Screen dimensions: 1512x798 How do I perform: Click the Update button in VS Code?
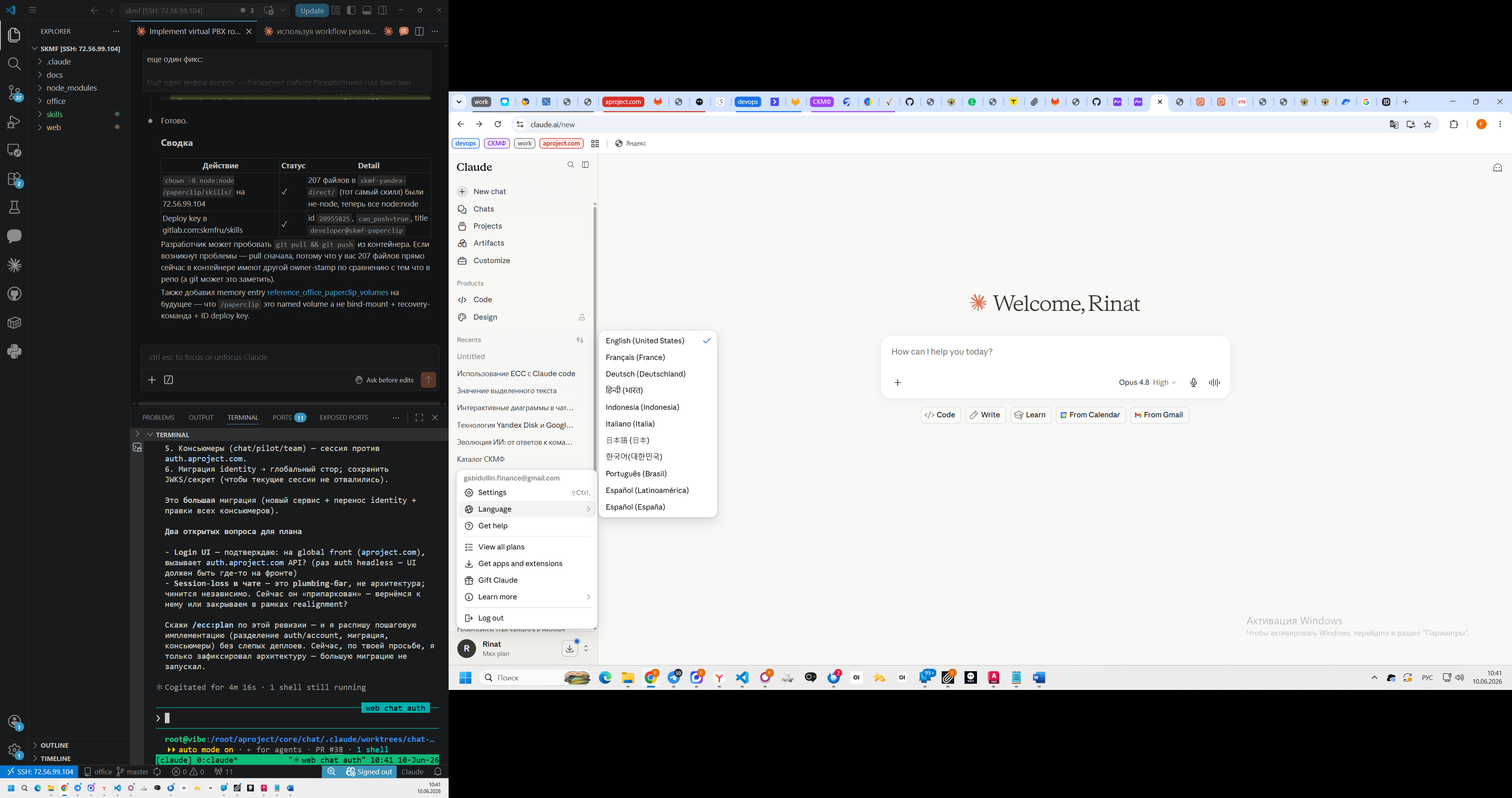pos(312,10)
